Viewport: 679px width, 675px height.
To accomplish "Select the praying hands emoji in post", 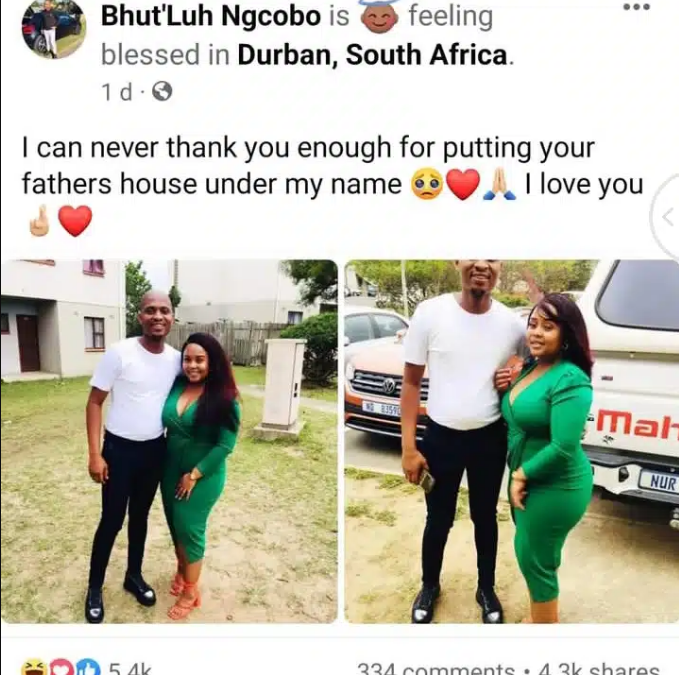I will (x=499, y=185).
